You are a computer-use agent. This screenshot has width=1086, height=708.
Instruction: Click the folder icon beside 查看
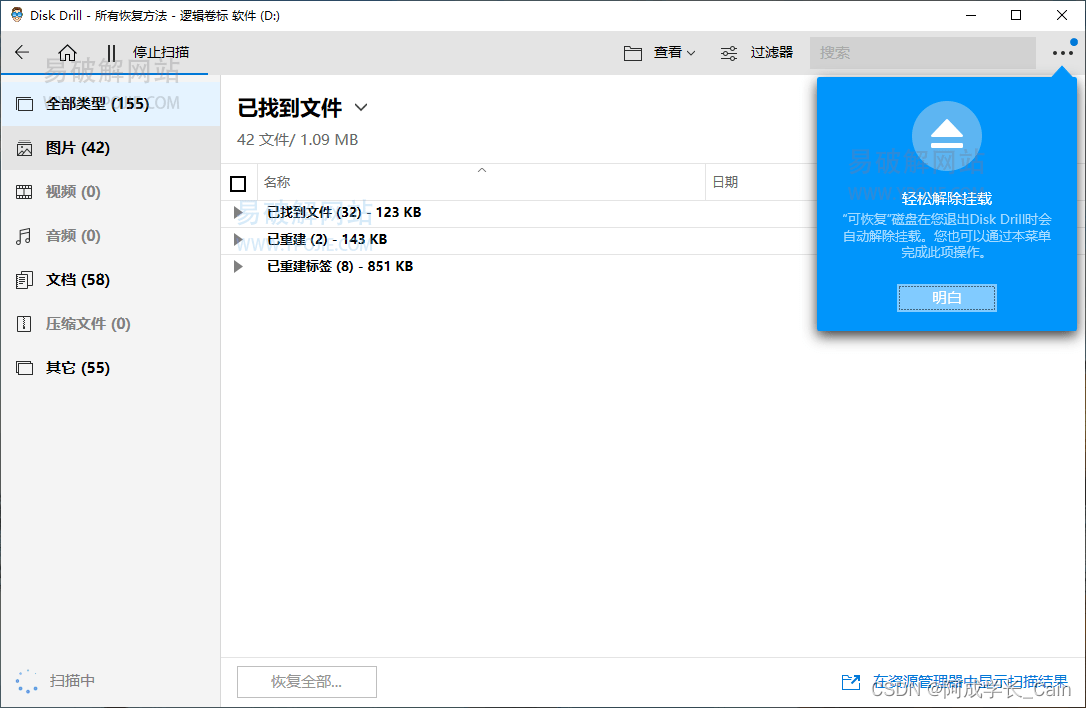click(632, 53)
